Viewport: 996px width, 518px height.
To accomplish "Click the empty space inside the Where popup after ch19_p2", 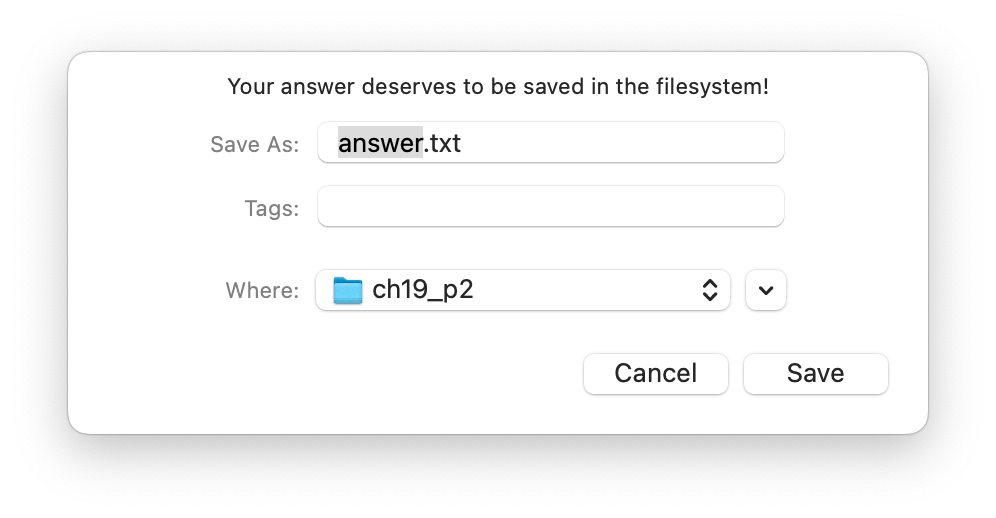I will coord(584,290).
